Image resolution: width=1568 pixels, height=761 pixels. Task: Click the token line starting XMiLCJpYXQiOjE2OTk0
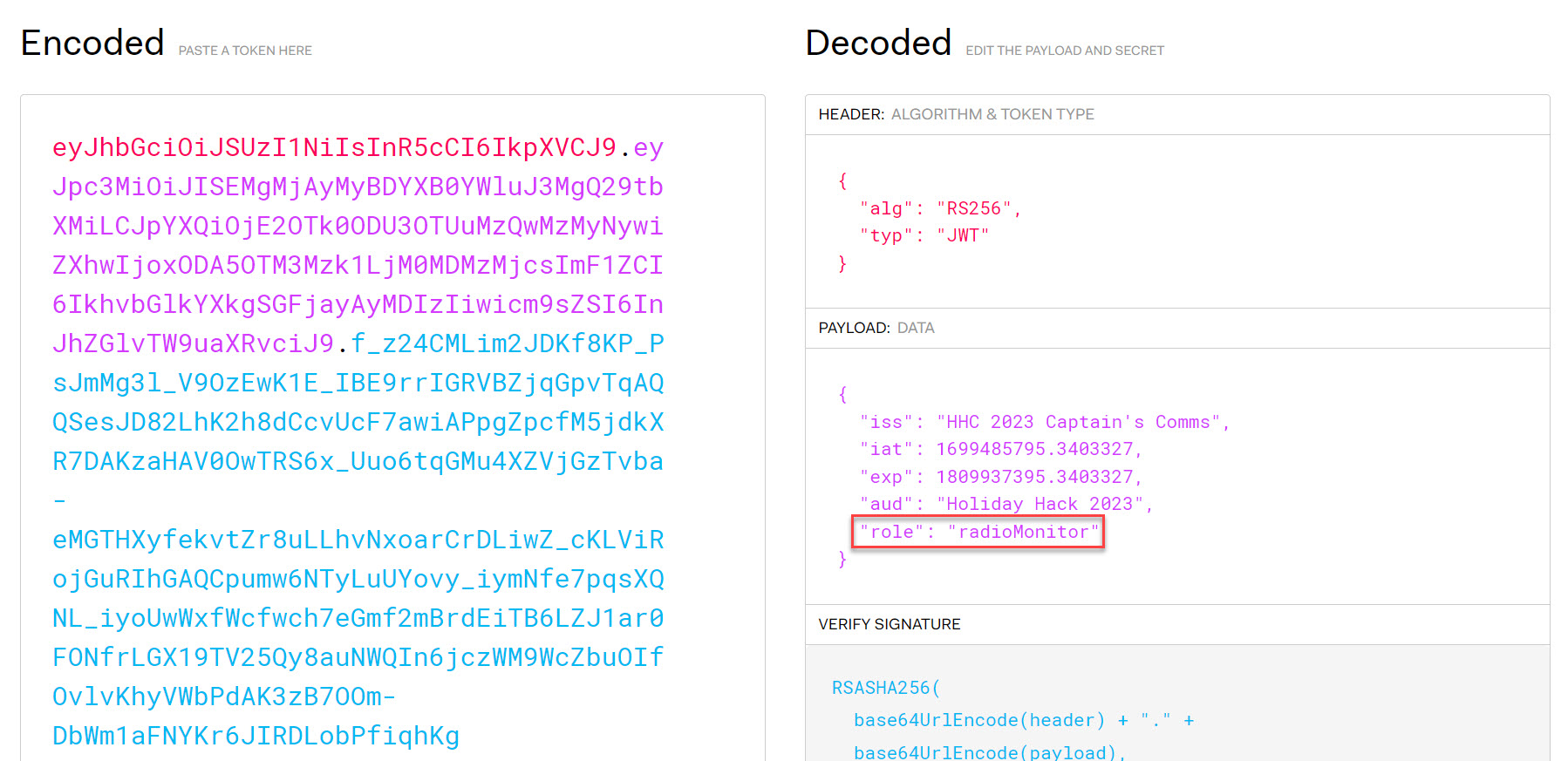pyautogui.click(x=358, y=226)
